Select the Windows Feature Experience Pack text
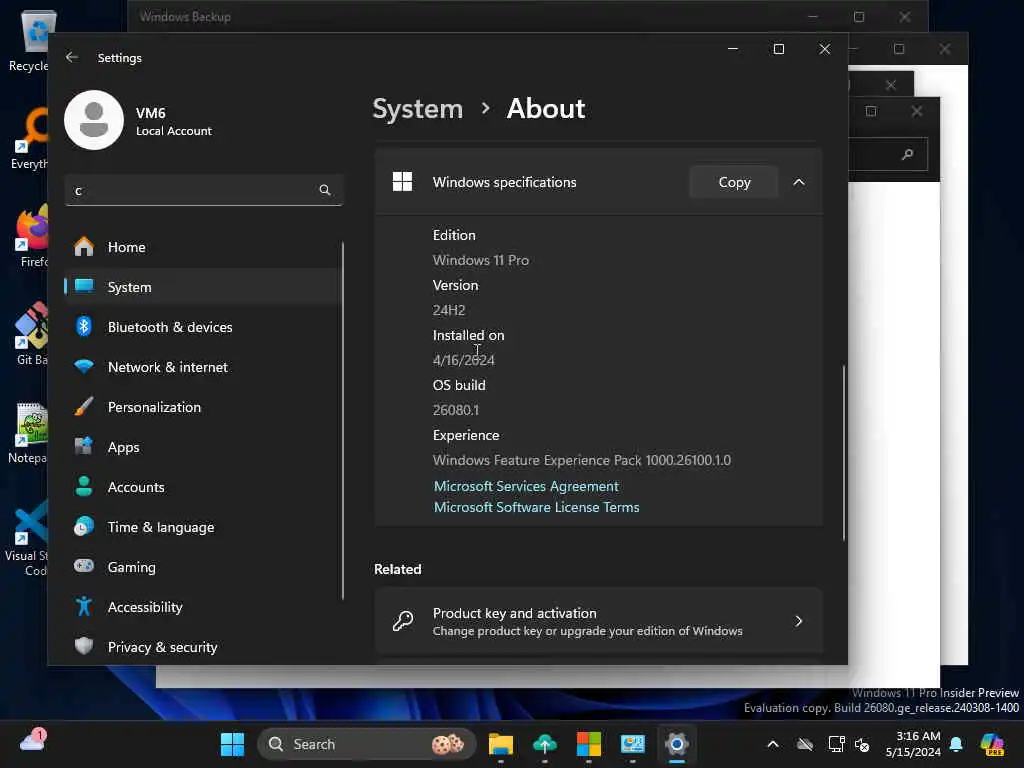This screenshot has width=1024, height=768. (x=582, y=460)
